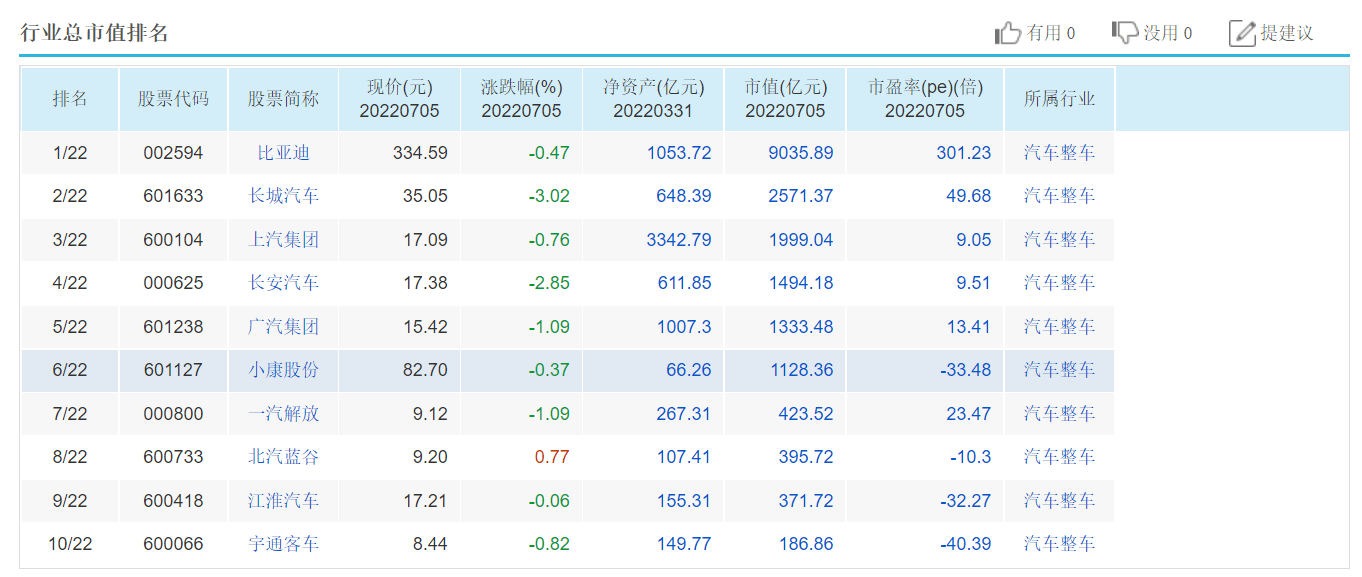Viewport: 1362px width, 577px height.
Task: Click stock code 601633
Action: point(173,196)
